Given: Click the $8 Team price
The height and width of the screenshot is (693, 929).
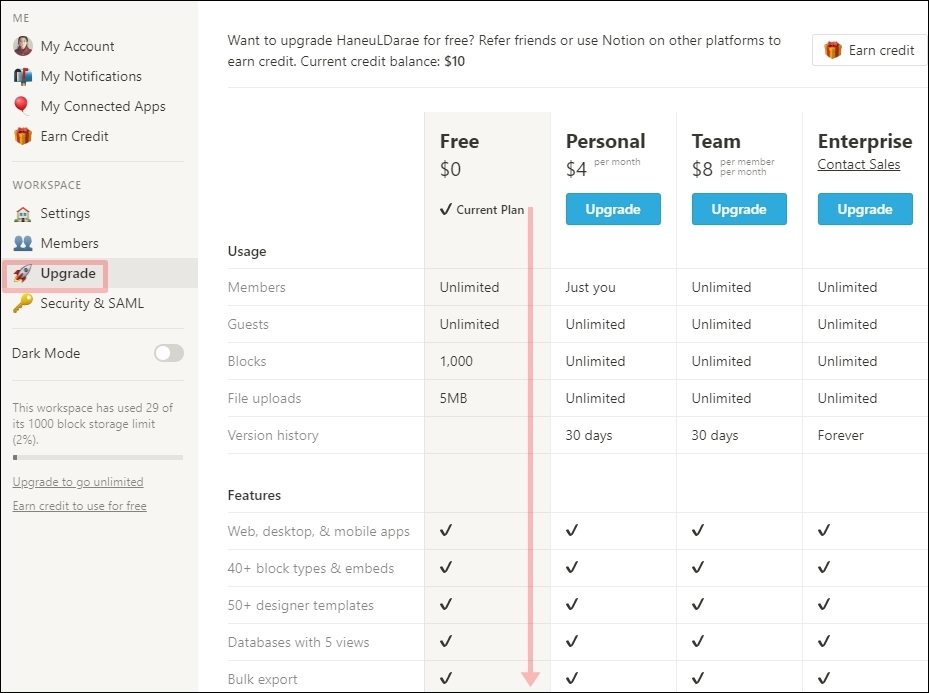Looking at the screenshot, I should [x=702, y=169].
